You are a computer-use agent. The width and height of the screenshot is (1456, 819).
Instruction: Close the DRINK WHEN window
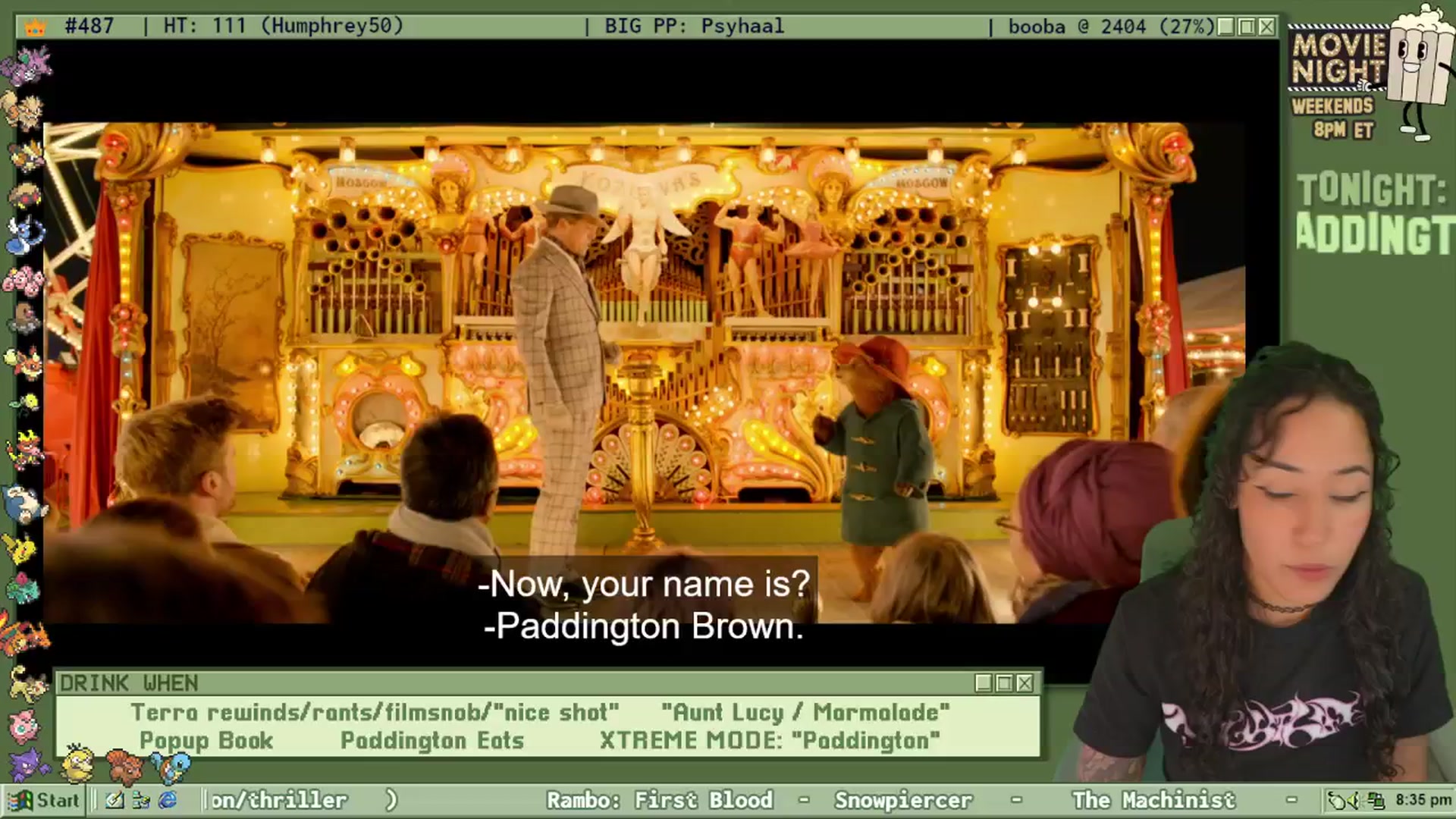[1025, 683]
